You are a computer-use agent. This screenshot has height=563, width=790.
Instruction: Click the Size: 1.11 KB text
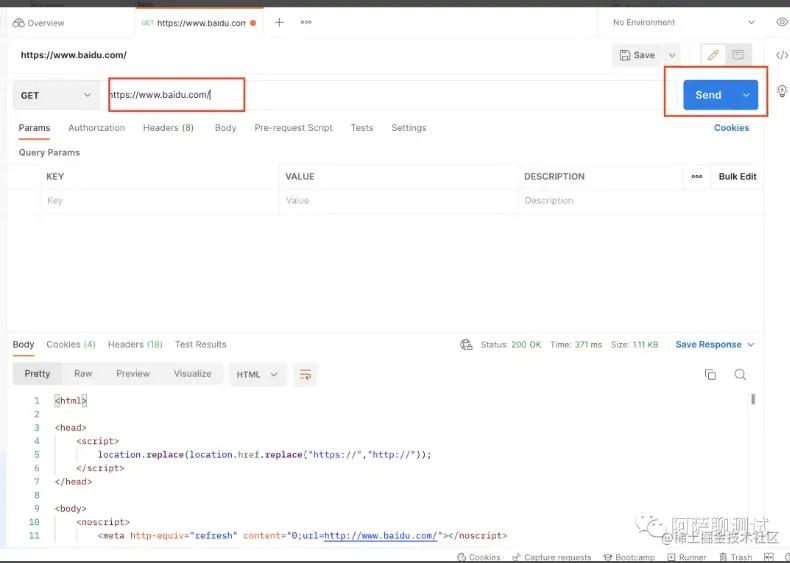tap(634, 345)
